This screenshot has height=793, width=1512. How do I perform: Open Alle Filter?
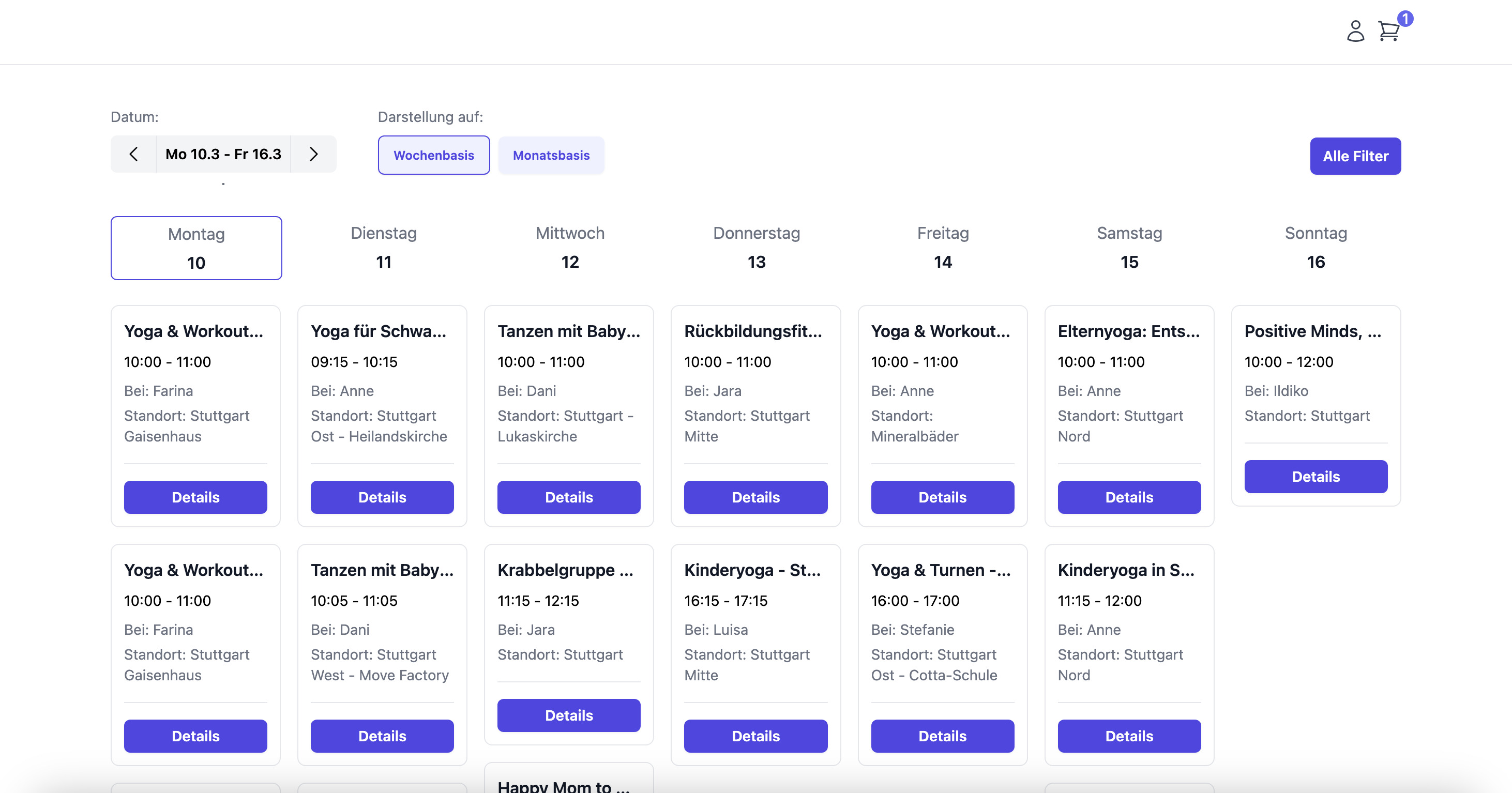pyautogui.click(x=1355, y=156)
